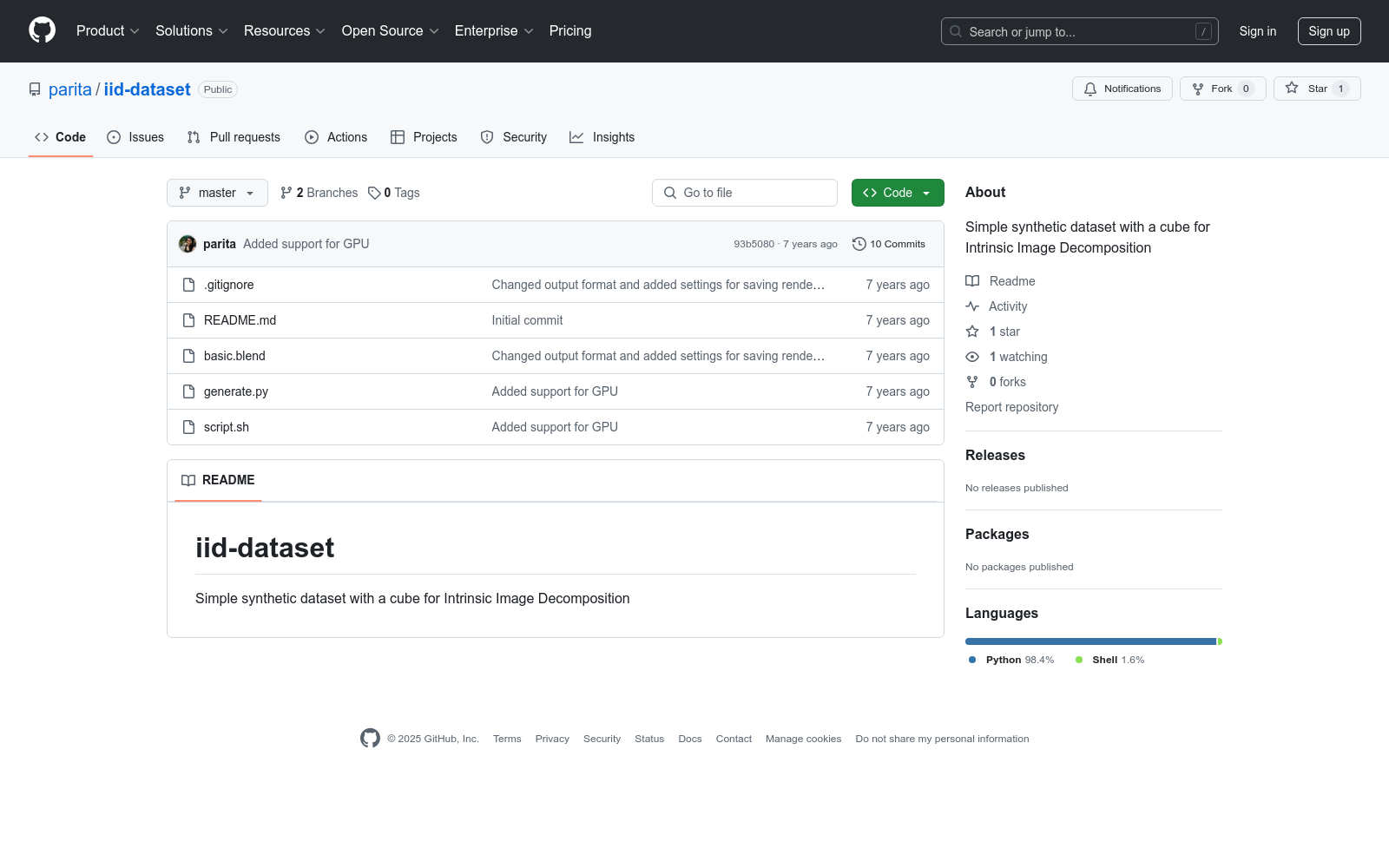Open the basic.blend file
Screen dimensions: 1389x868
[x=234, y=356]
